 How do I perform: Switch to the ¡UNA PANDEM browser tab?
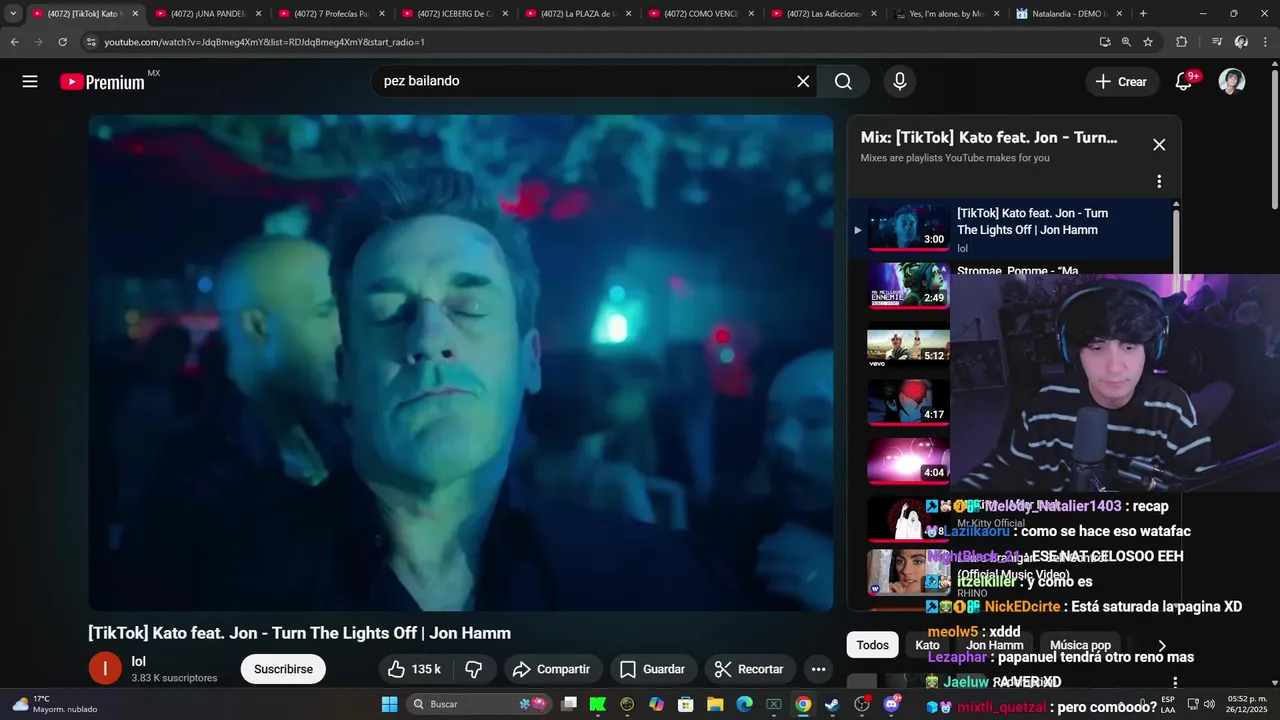pos(207,14)
